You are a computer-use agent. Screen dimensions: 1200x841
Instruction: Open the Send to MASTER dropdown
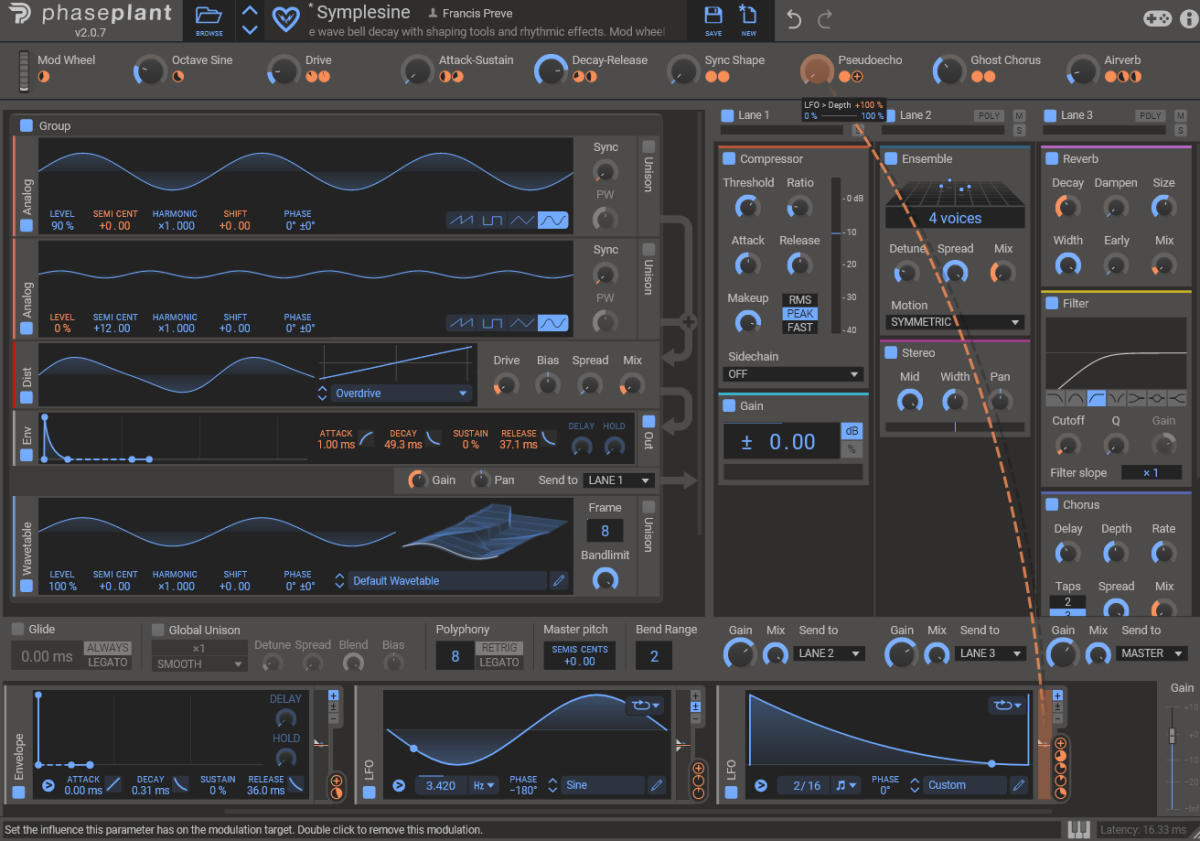[1152, 653]
